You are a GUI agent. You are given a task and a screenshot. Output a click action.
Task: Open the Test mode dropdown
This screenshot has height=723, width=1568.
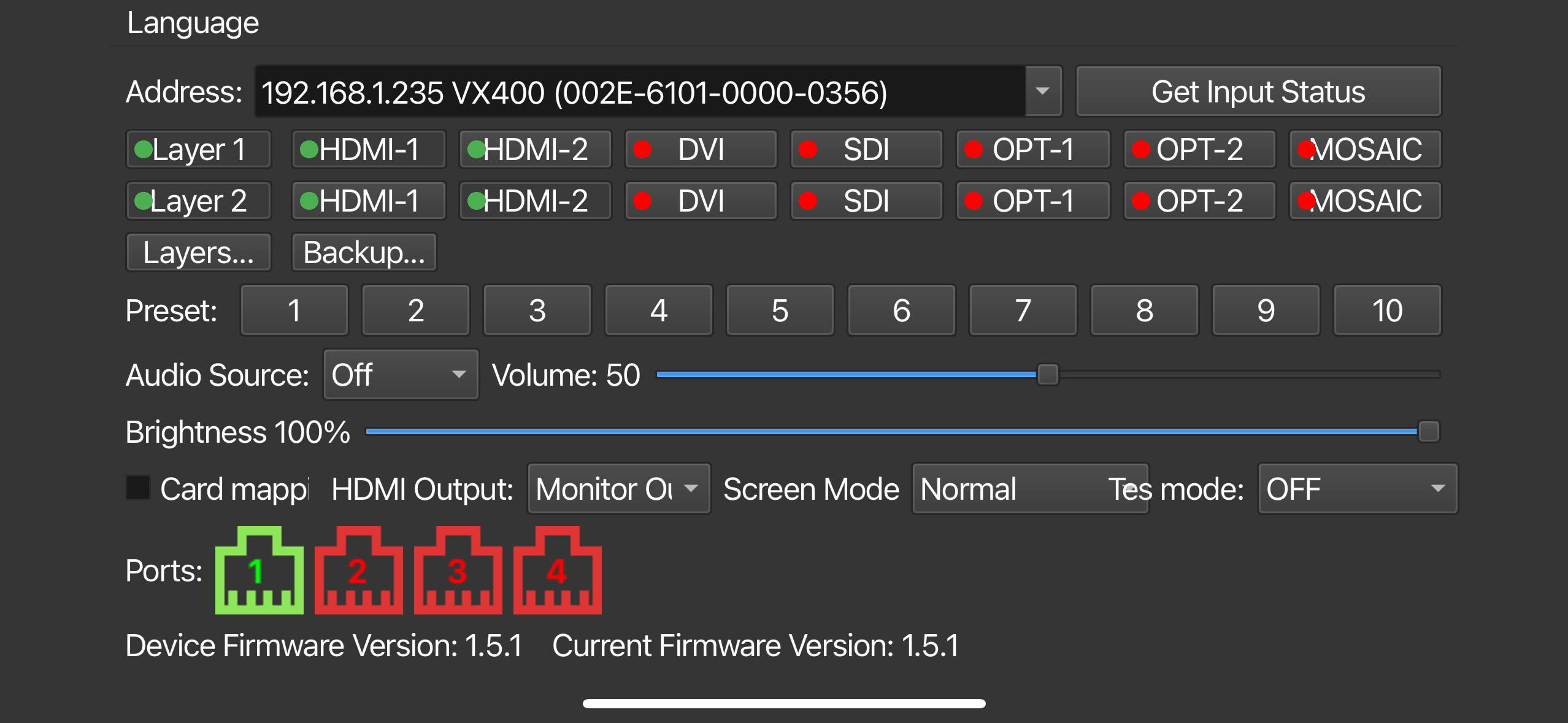pos(1356,488)
